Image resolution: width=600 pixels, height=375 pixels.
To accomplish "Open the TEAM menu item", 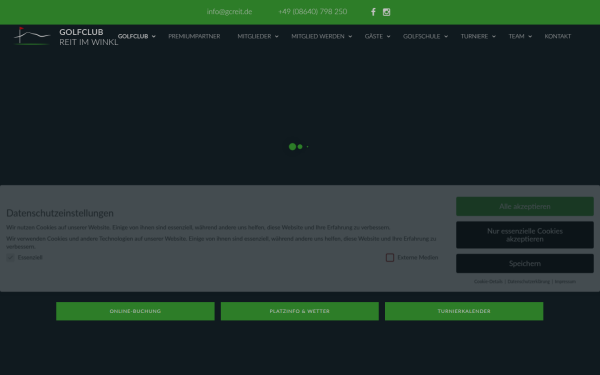I will point(516,36).
